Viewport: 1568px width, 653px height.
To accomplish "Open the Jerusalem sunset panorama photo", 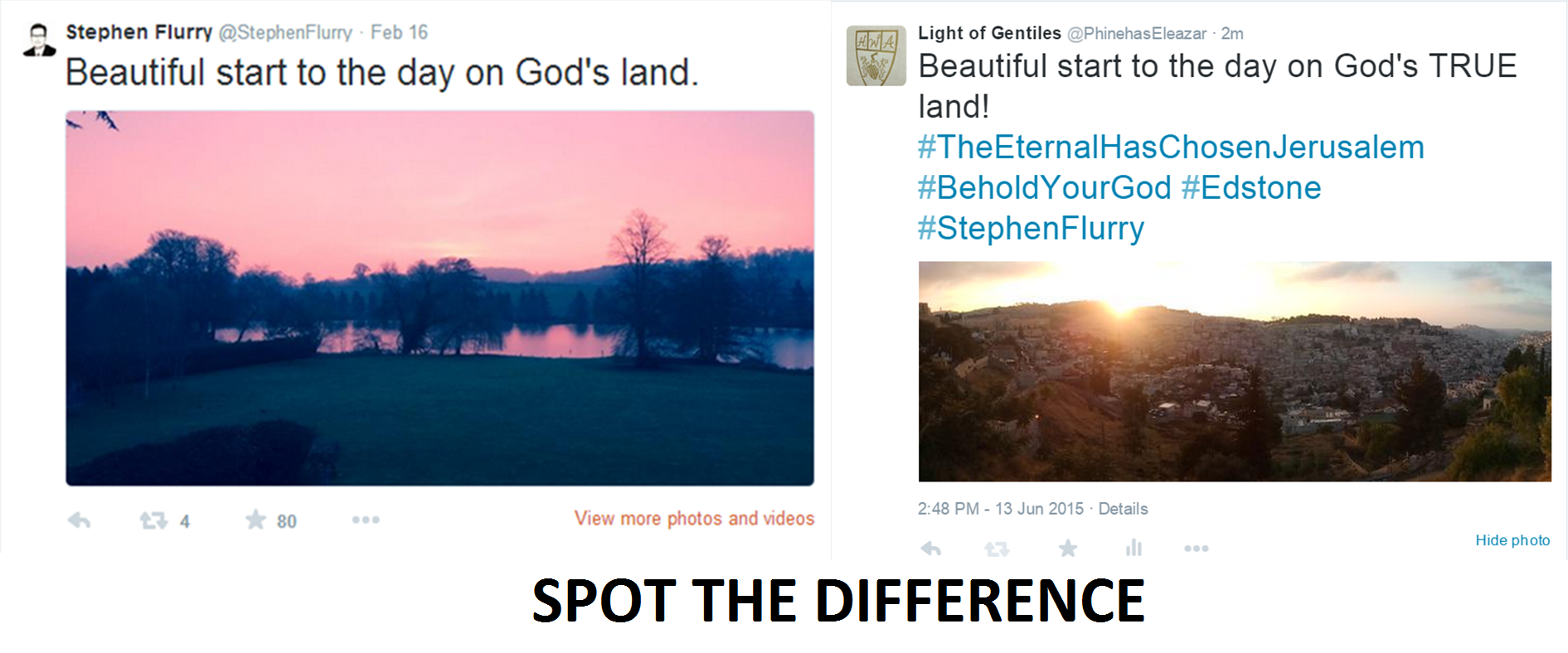I will point(1234,371).
